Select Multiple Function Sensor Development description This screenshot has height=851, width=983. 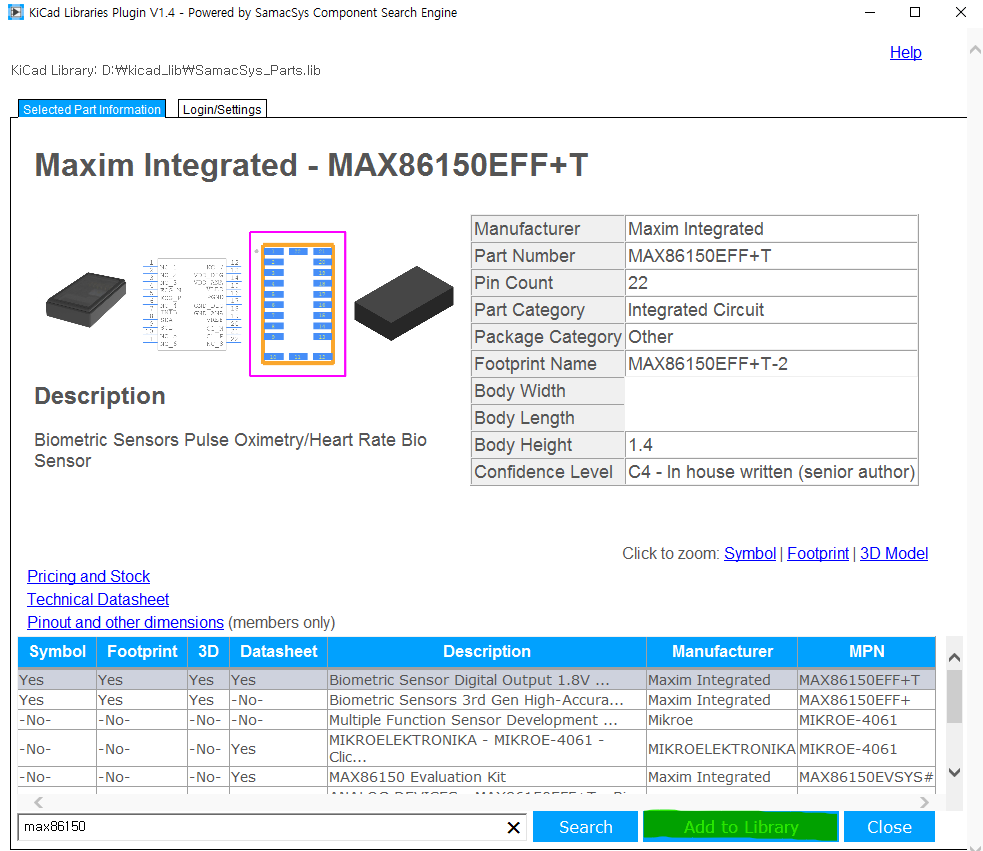486,720
